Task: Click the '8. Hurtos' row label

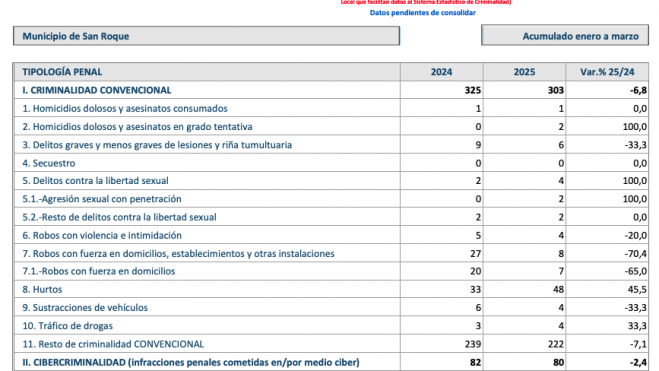Action: pyautogui.click(x=42, y=289)
